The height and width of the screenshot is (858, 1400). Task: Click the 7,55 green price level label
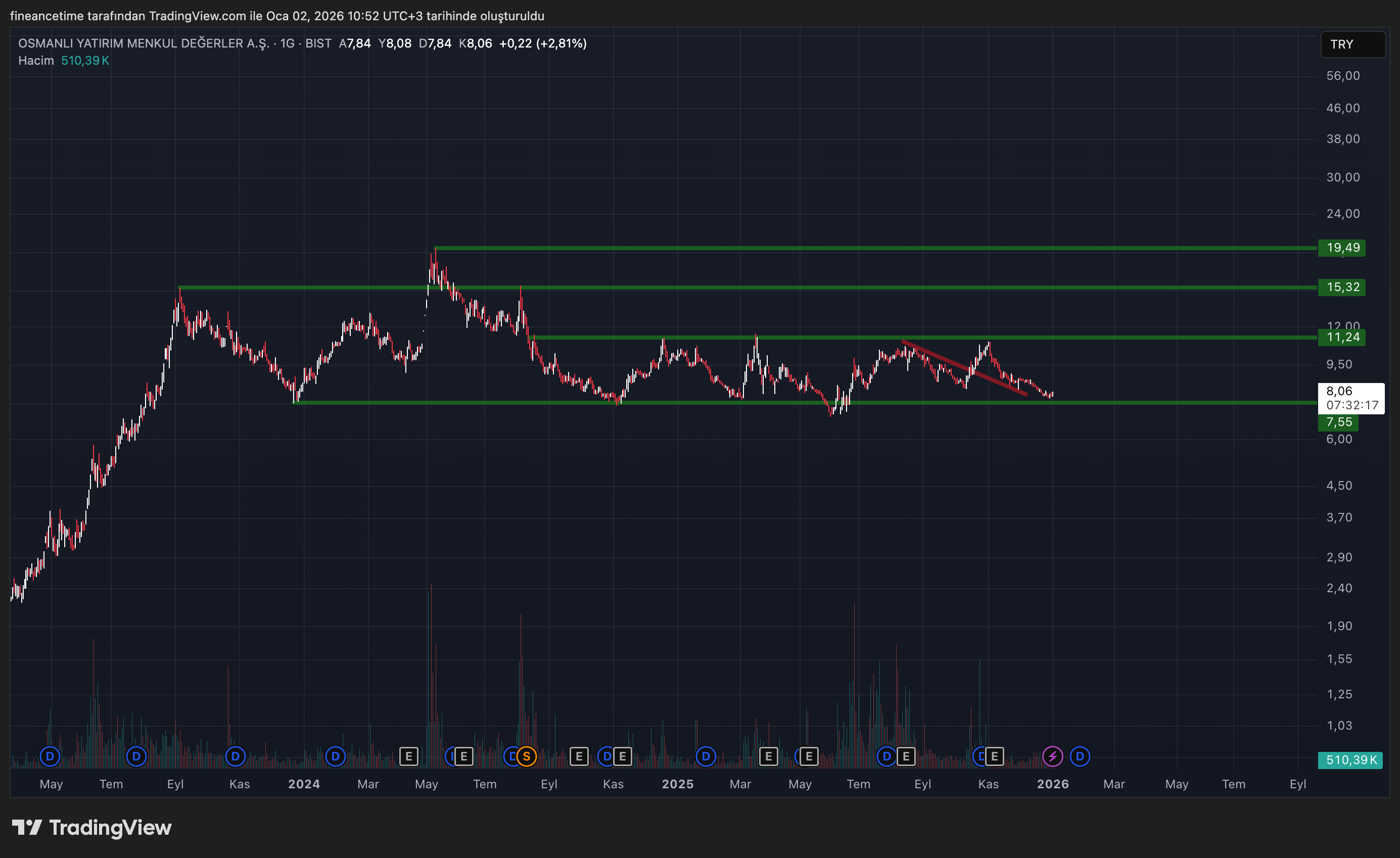[1339, 422]
